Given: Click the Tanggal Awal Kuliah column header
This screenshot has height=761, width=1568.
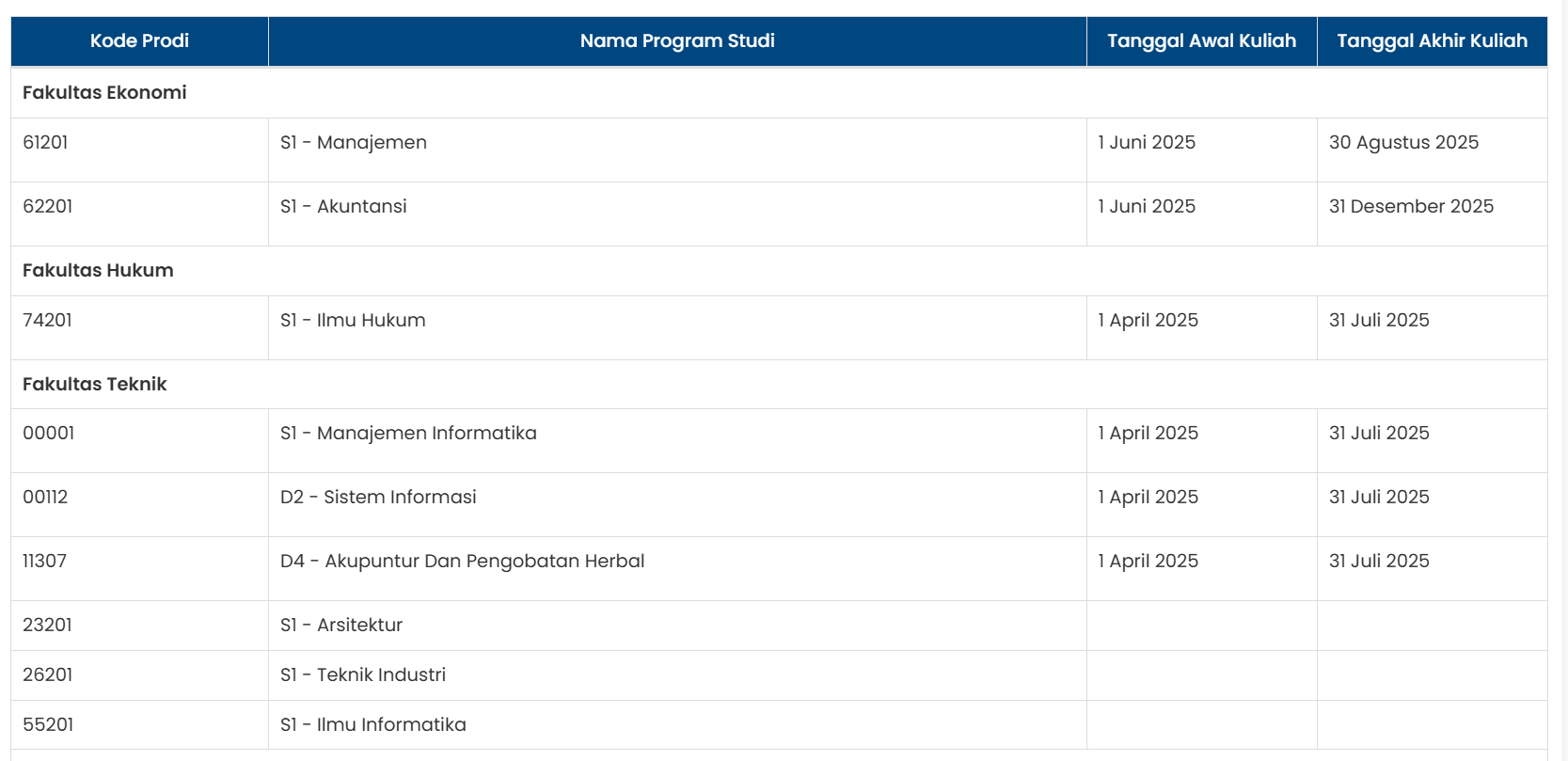Looking at the screenshot, I should point(1201,40).
